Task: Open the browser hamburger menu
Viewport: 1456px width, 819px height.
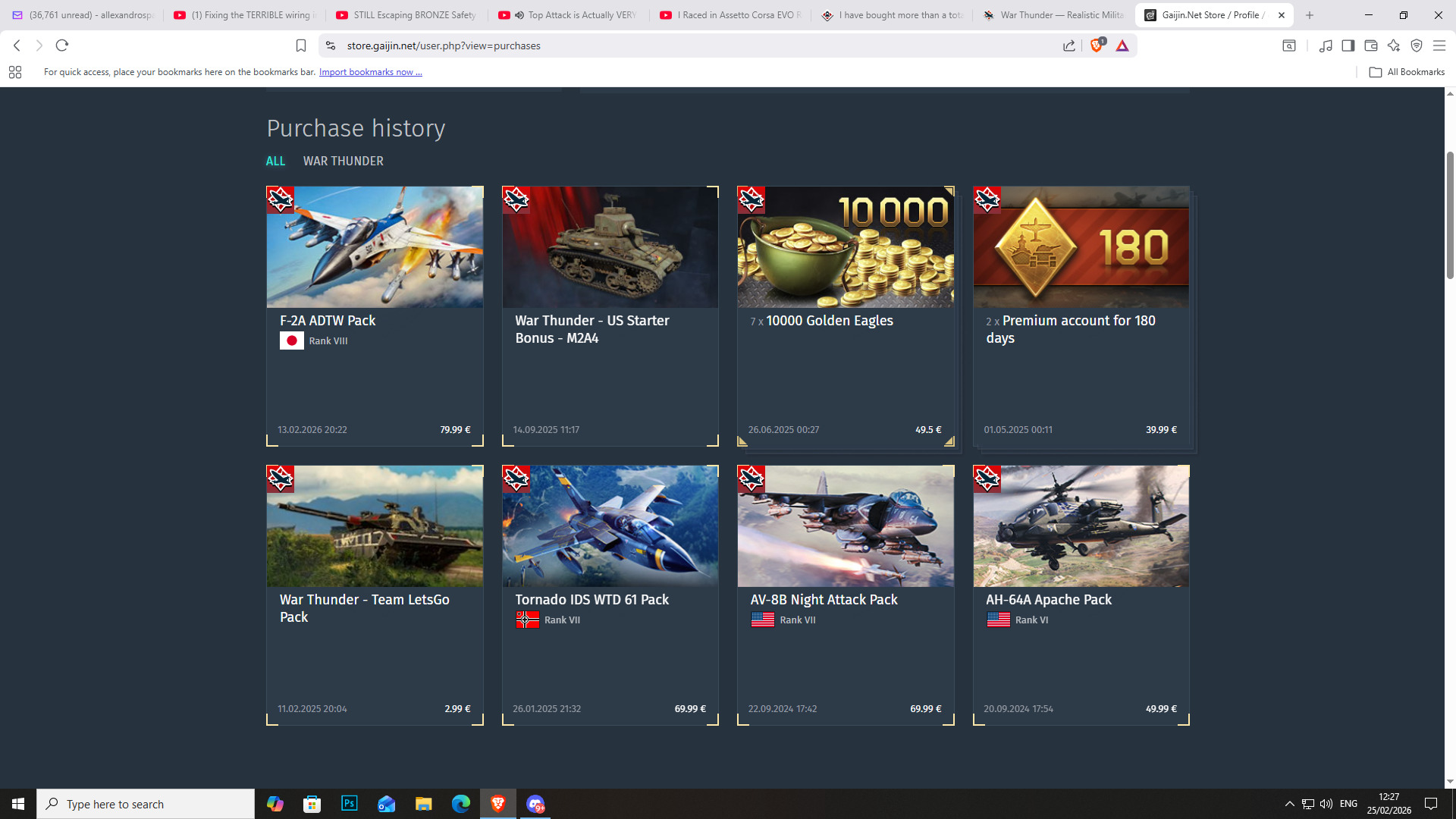Action: (x=1439, y=45)
